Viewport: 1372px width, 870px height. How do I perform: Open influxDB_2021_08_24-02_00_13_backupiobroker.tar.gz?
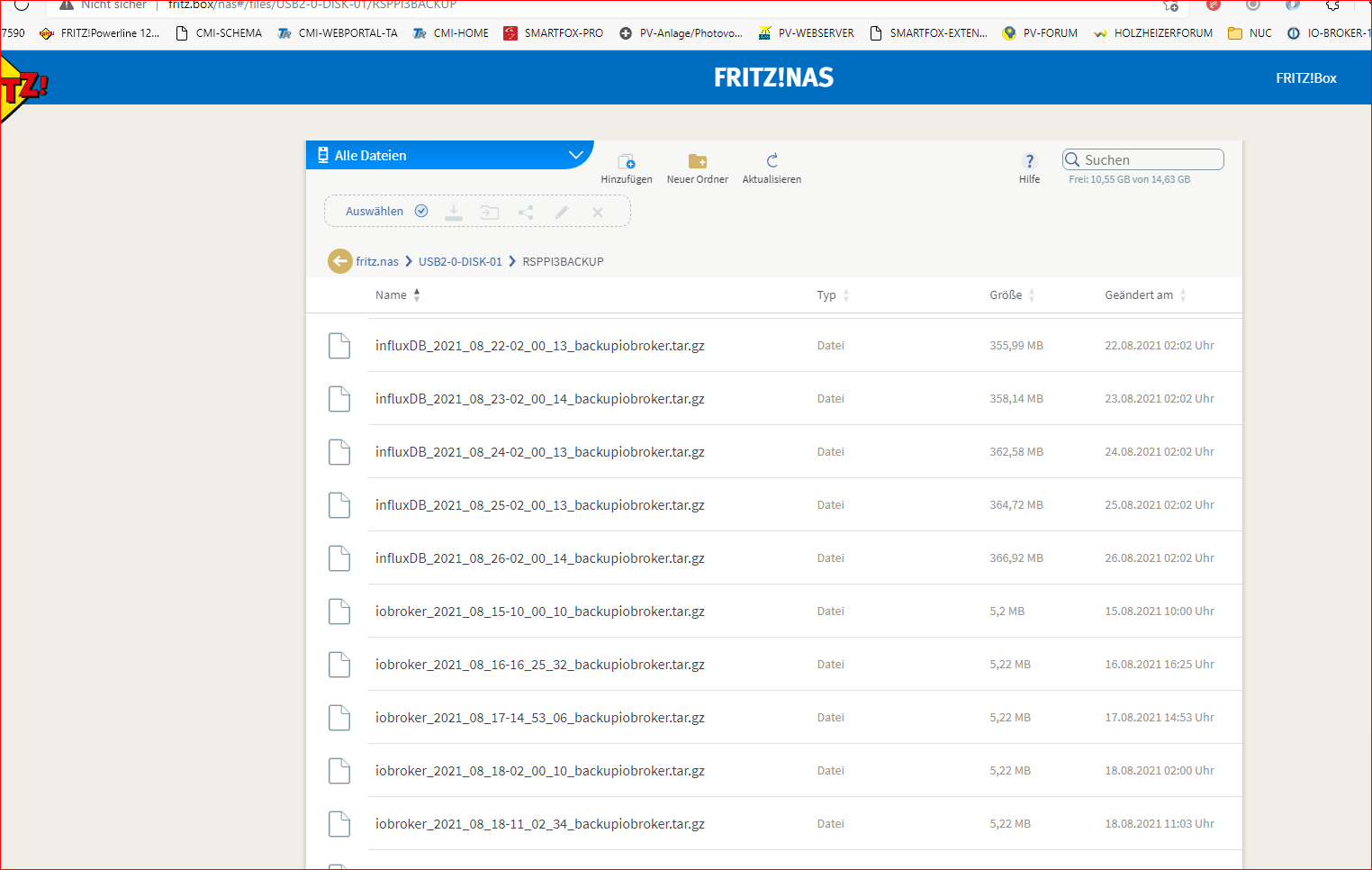[540, 451]
